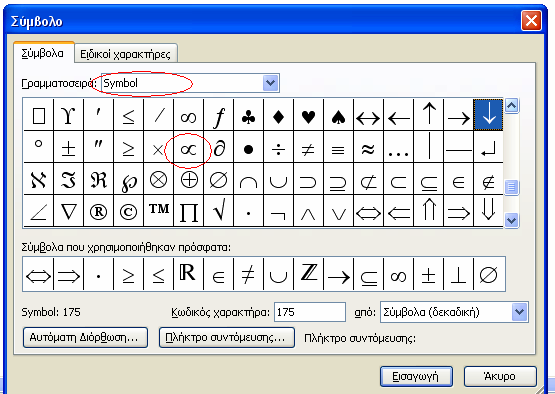555x394 pixels.
Task: Choose the proportional-to ∝ symbol
Action: [x=188, y=147]
